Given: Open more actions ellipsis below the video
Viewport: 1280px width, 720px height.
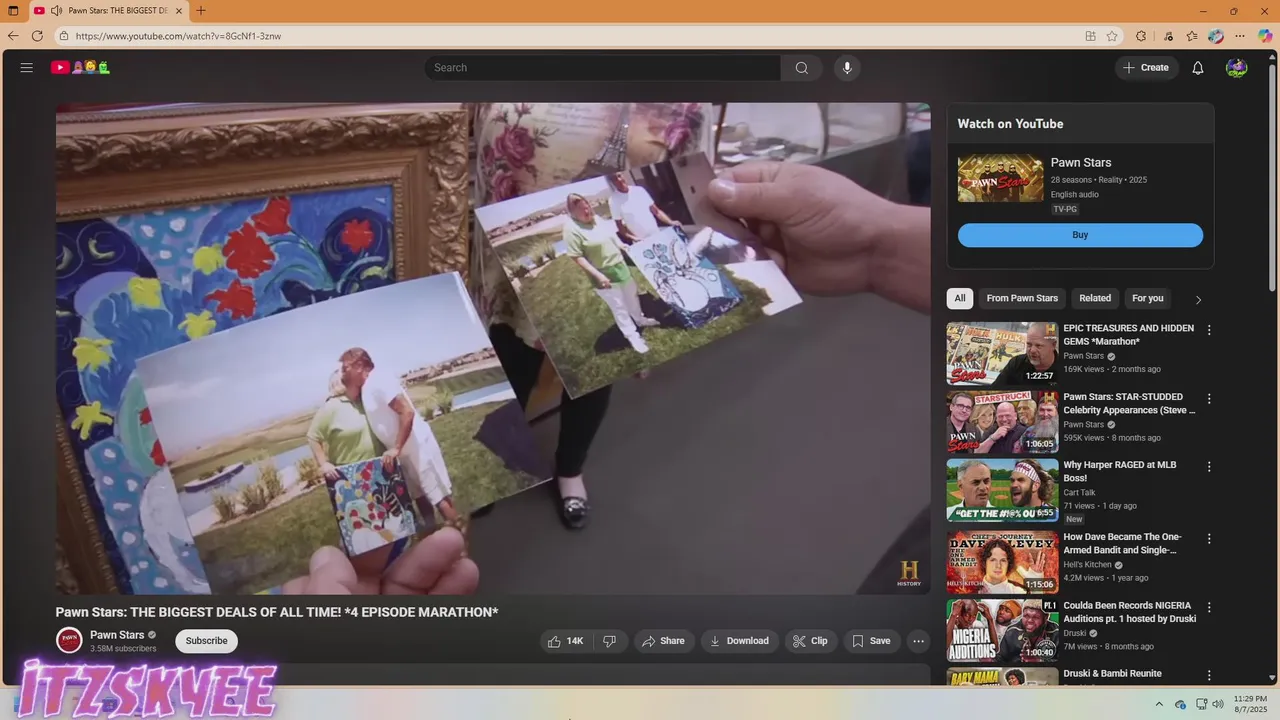Looking at the screenshot, I should 918,641.
